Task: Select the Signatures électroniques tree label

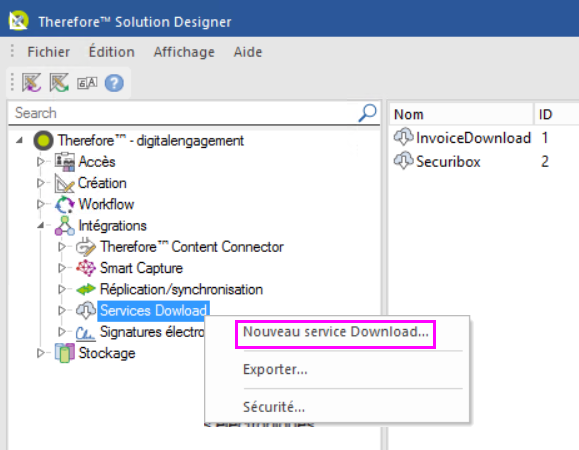Action: point(152,332)
